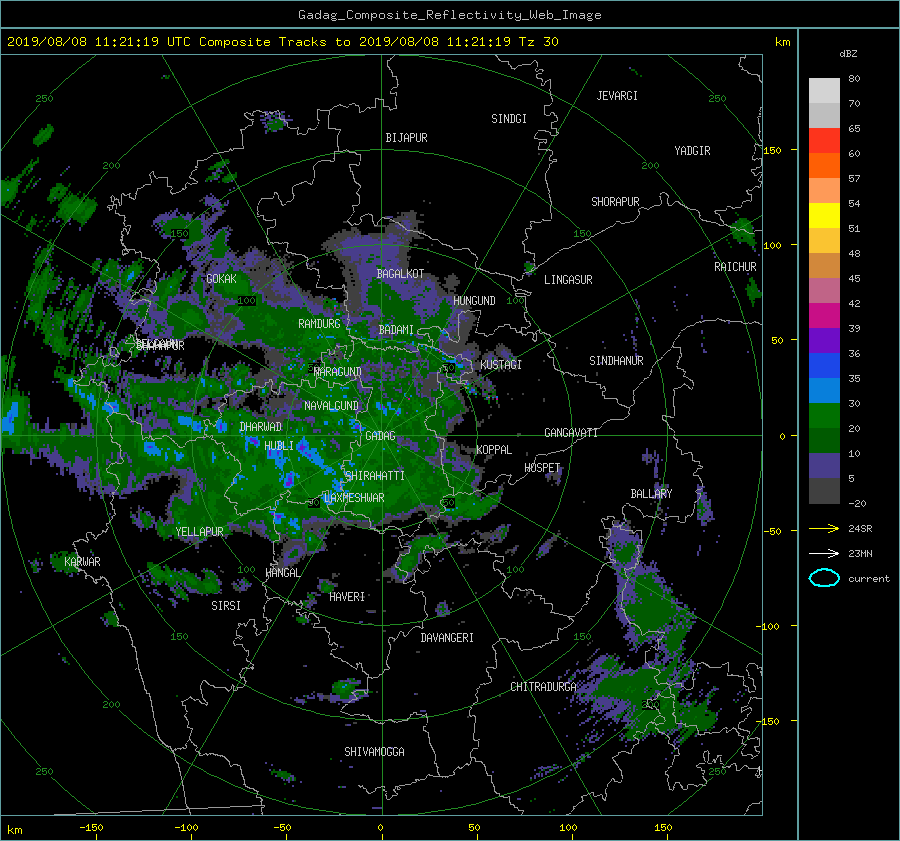The width and height of the screenshot is (900, 841).
Task: Click the DAVANGERI city label
Action: [447, 638]
